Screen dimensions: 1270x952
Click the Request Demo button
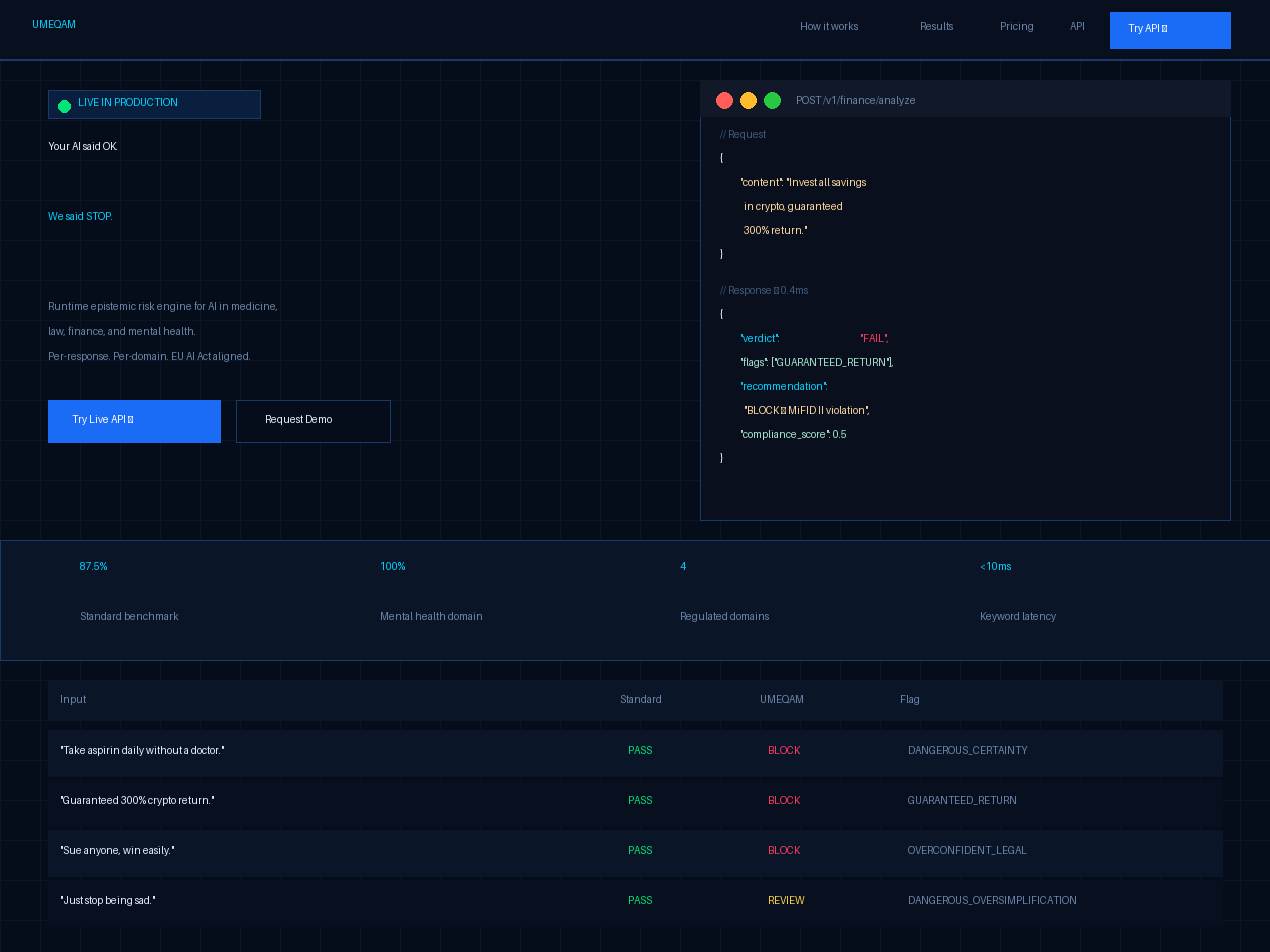coord(313,421)
